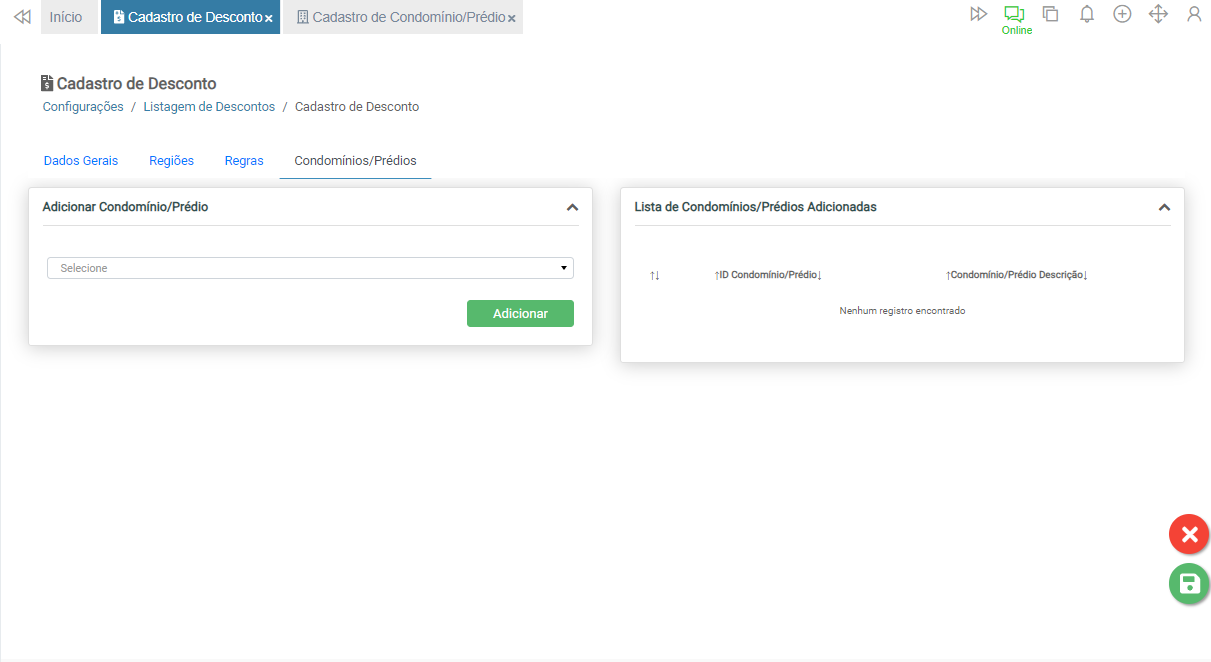Collapse the Lista de Condomínios/Prédios Adicionadas panel

pos(1164,208)
